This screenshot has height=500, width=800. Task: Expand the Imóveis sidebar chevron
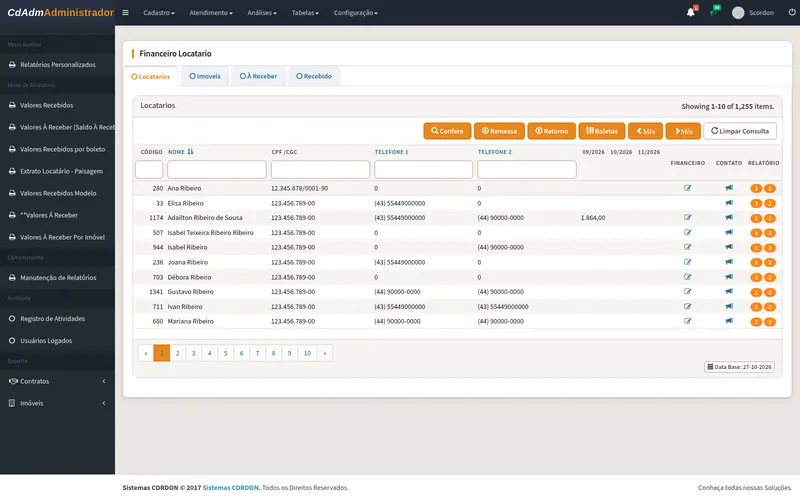(104, 403)
